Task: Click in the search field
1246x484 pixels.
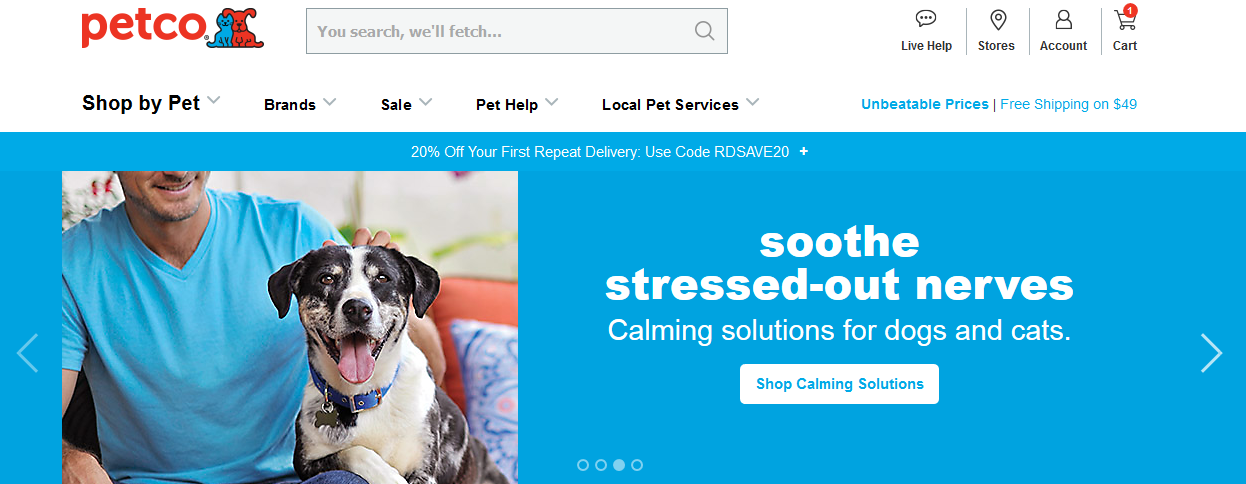Action: (500, 31)
